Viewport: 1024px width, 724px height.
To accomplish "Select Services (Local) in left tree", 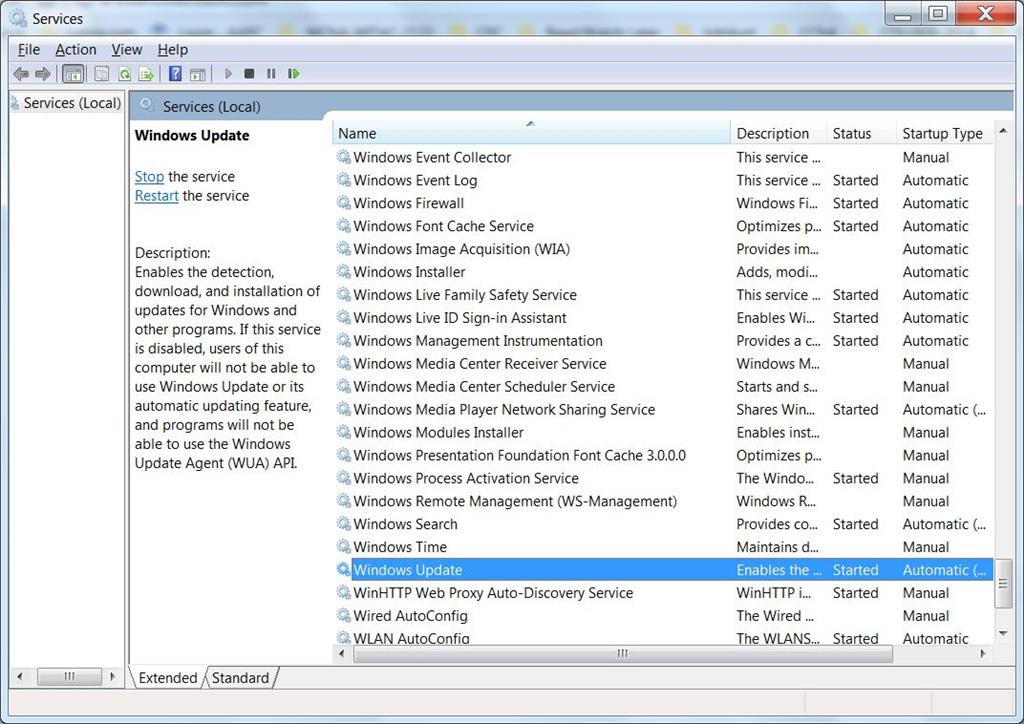I will (x=72, y=103).
